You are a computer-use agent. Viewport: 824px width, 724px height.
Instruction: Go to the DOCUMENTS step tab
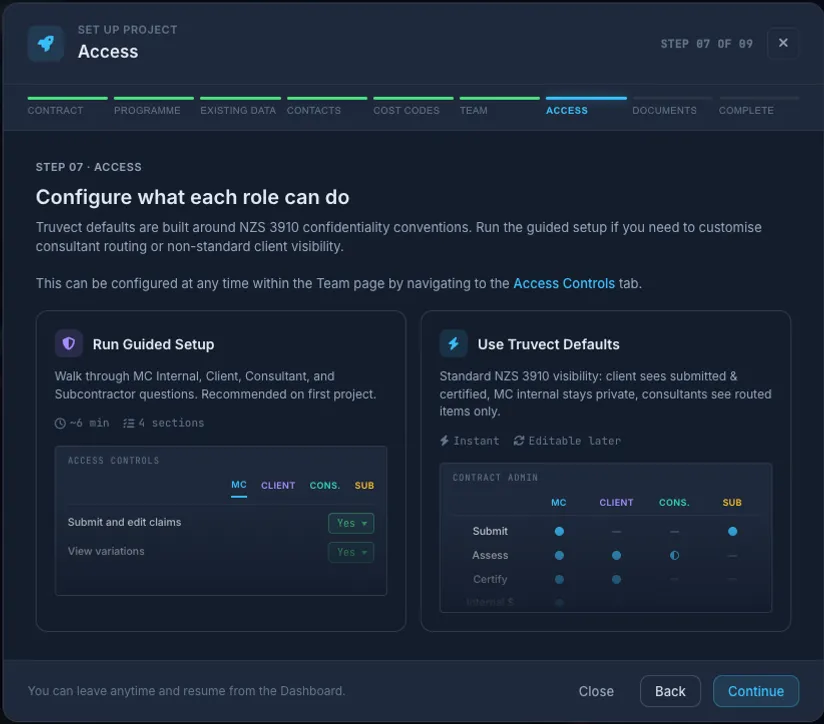(x=664, y=110)
